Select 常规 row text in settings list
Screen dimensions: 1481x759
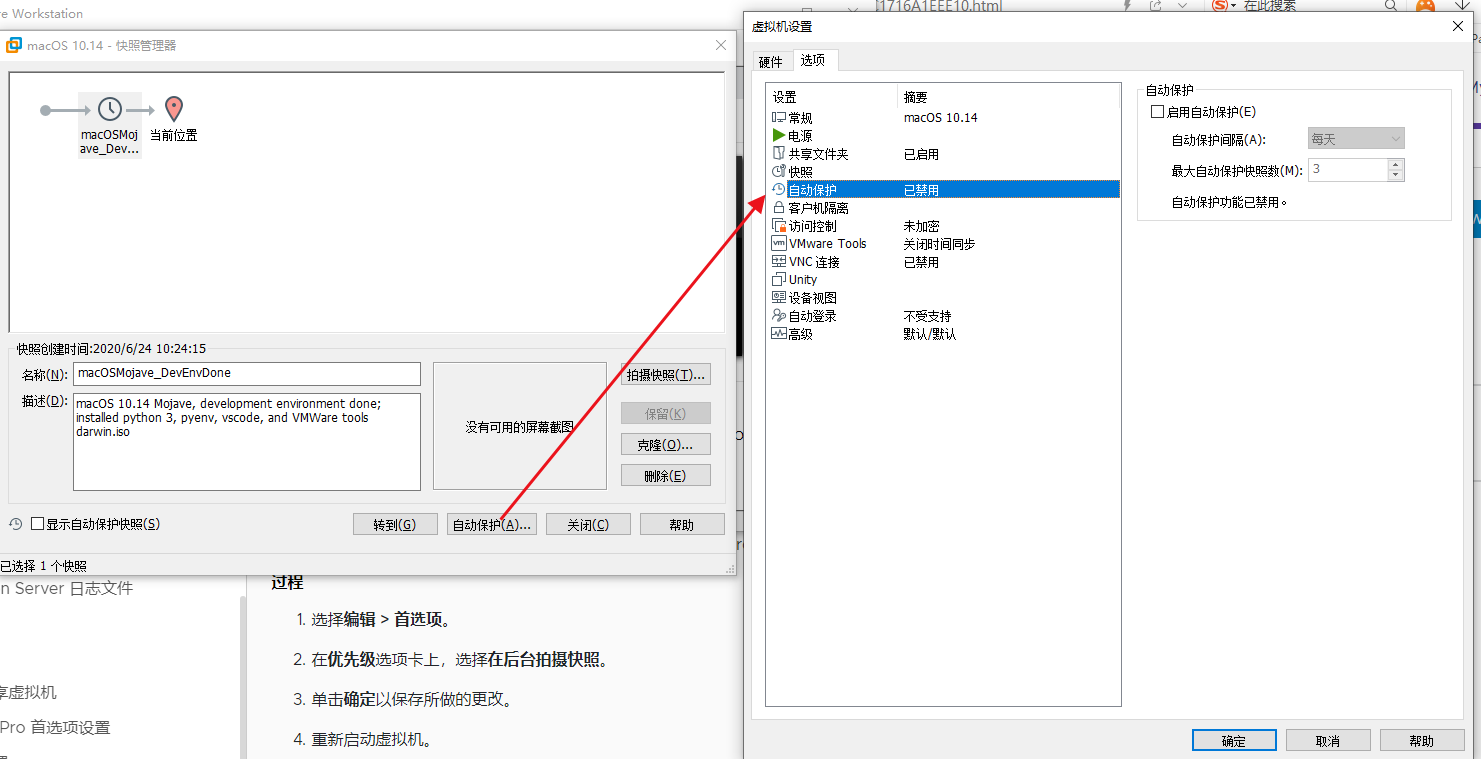tap(801, 118)
